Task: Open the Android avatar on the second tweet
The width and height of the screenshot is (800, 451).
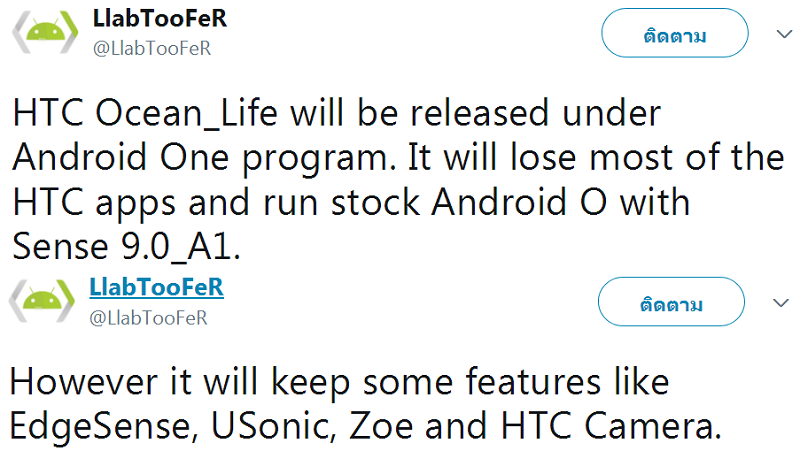Action: click(x=42, y=300)
